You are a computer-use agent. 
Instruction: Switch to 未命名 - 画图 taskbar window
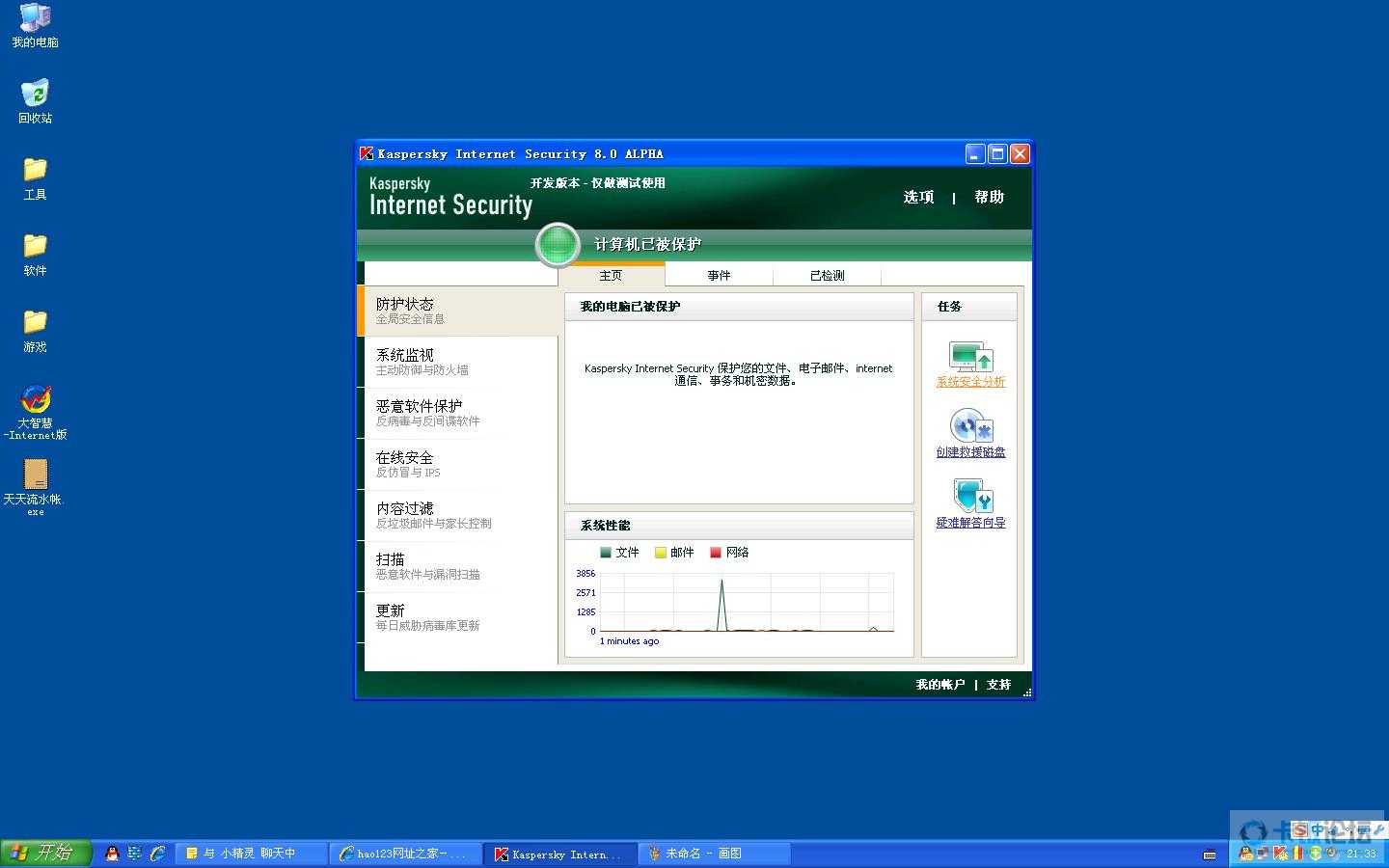tap(714, 854)
